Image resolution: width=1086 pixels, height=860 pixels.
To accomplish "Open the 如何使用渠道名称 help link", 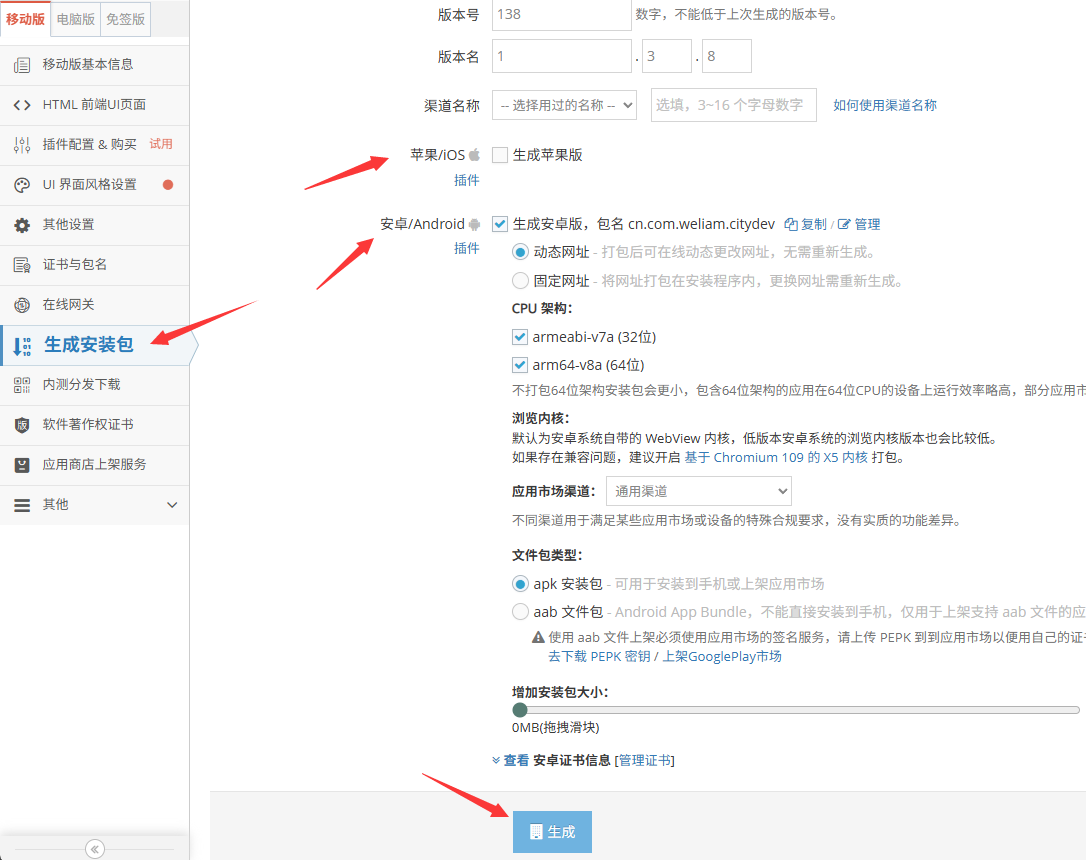I will [x=885, y=105].
